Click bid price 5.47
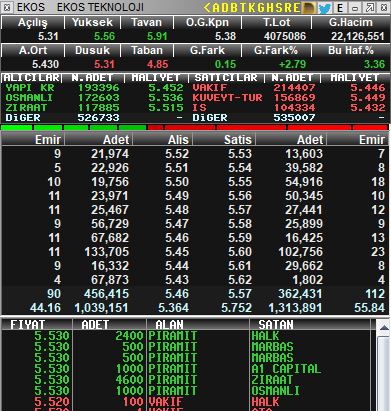Image resolution: width=391 pixels, height=411 pixels. [x=177, y=224]
